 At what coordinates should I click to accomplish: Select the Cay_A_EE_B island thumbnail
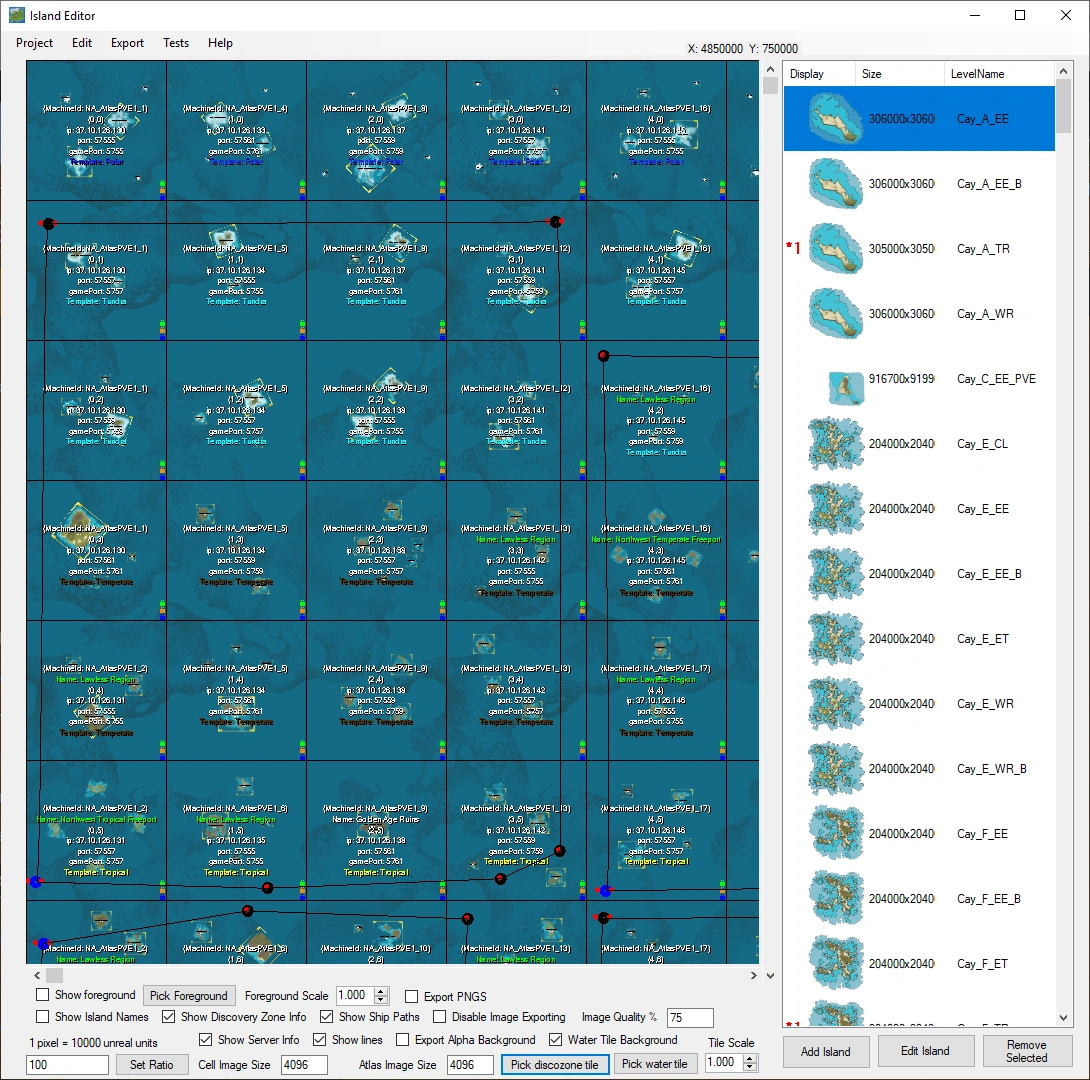836,183
